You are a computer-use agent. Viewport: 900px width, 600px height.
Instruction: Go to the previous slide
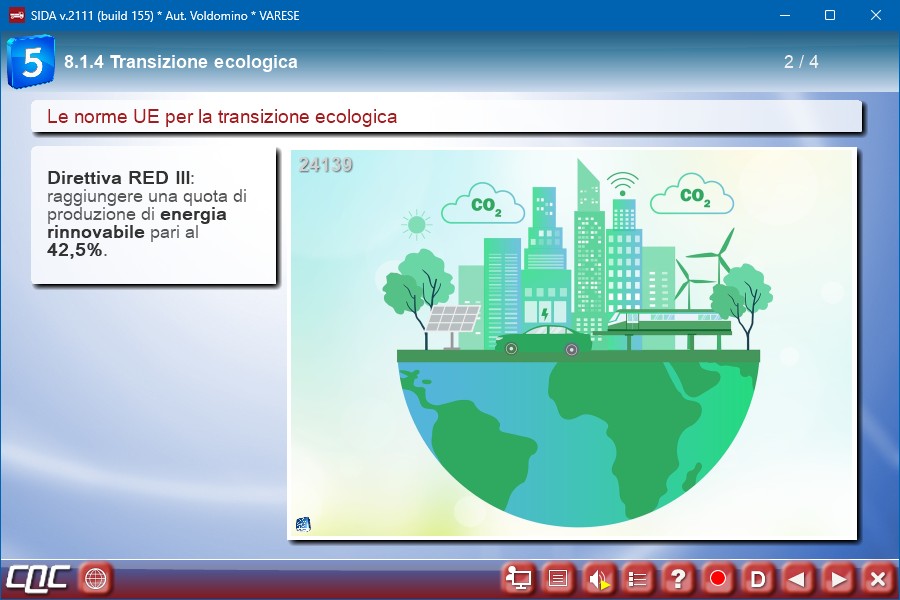[797, 578]
